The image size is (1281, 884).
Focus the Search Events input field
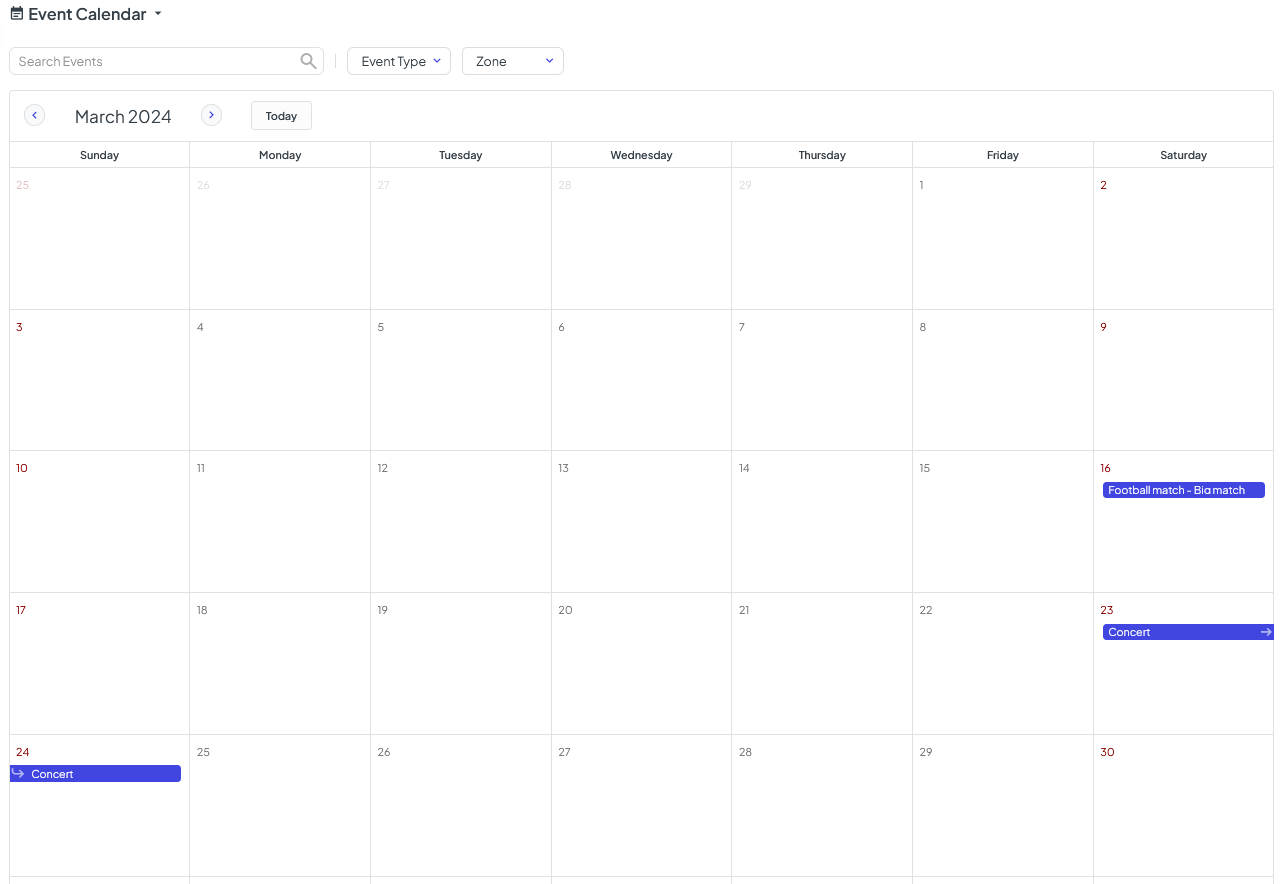coord(166,61)
